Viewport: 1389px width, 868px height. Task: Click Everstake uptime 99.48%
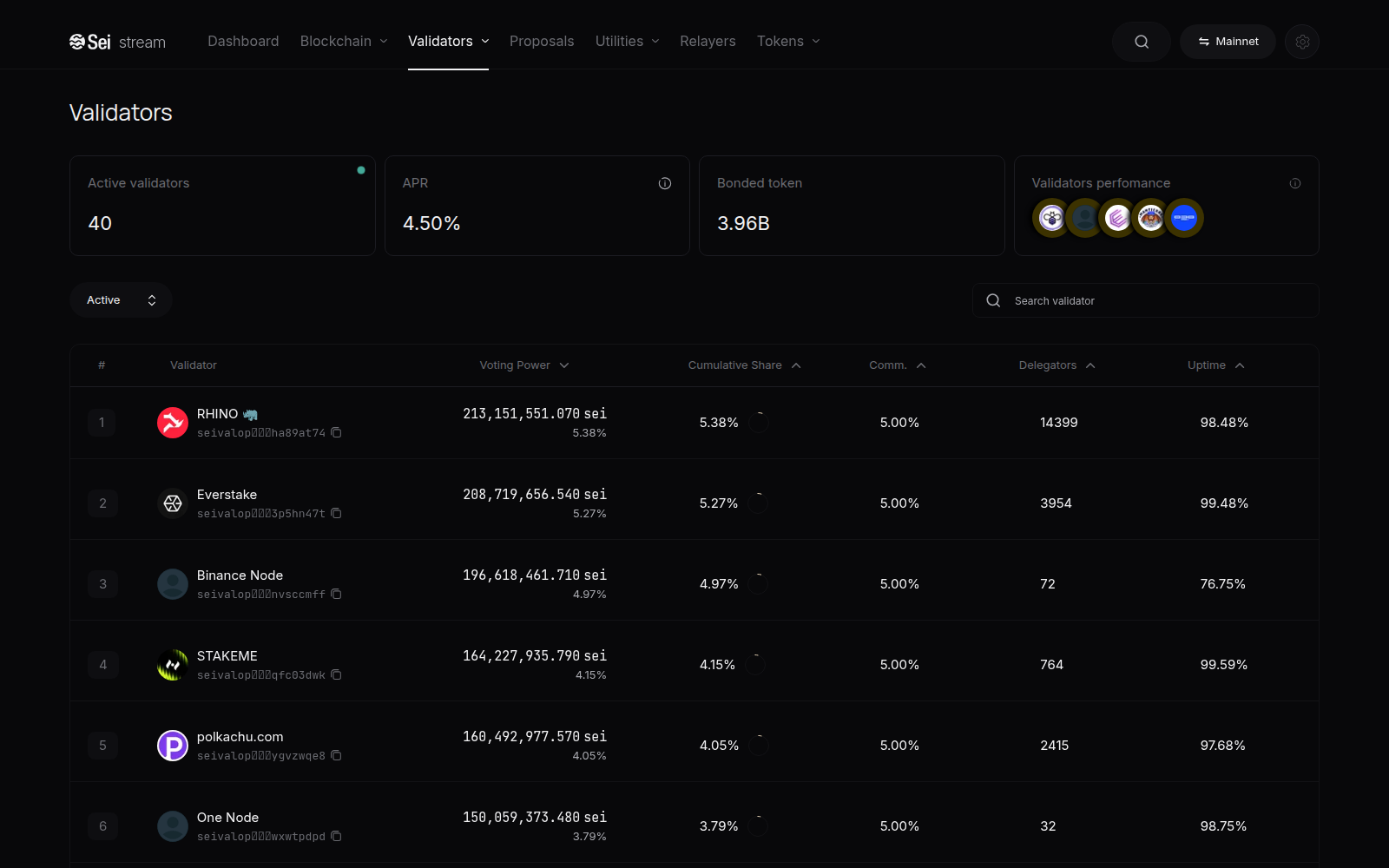pyautogui.click(x=1224, y=503)
